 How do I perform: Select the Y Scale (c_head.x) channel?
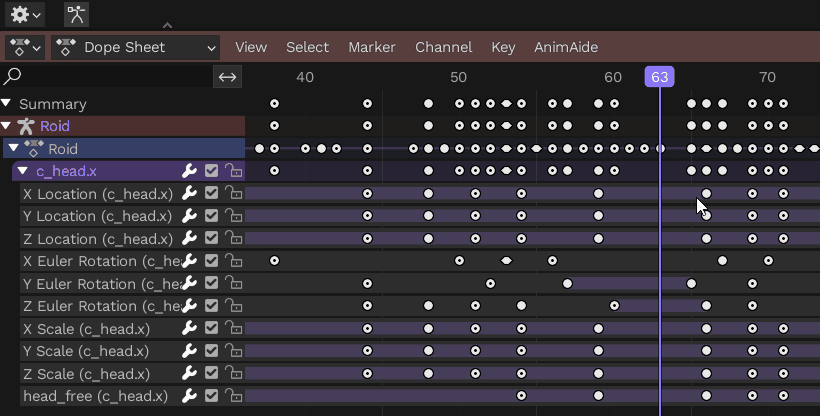click(x=85, y=351)
